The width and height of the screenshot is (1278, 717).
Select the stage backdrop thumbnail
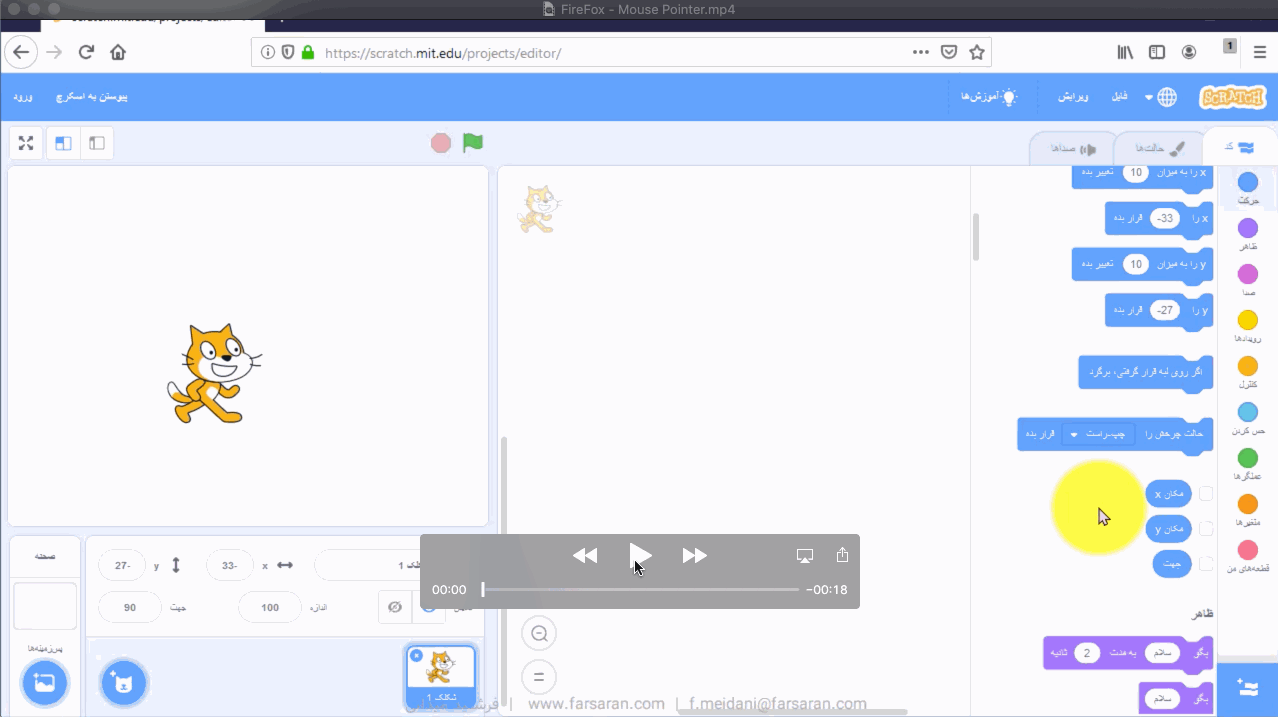point(45,606)
